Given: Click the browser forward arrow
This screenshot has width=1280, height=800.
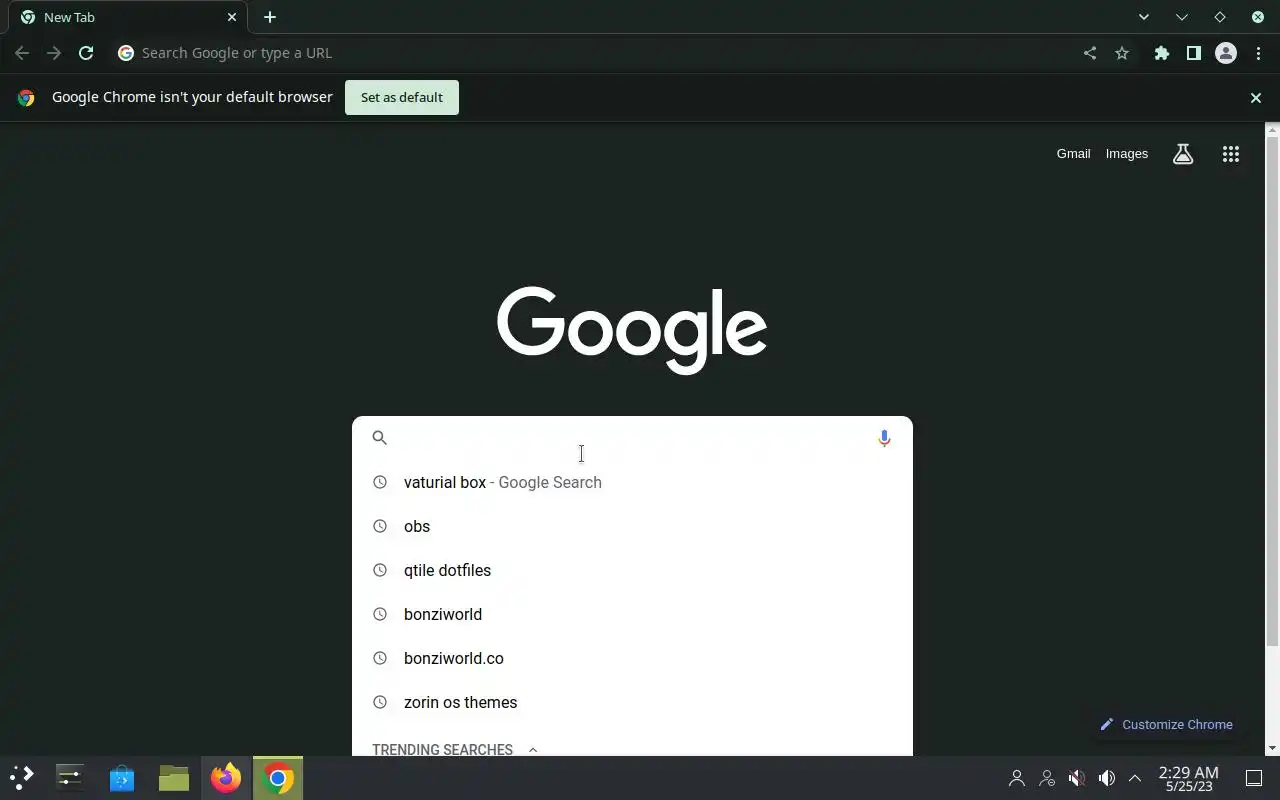Looking at the screenshot, I should (x=54, y=53).
